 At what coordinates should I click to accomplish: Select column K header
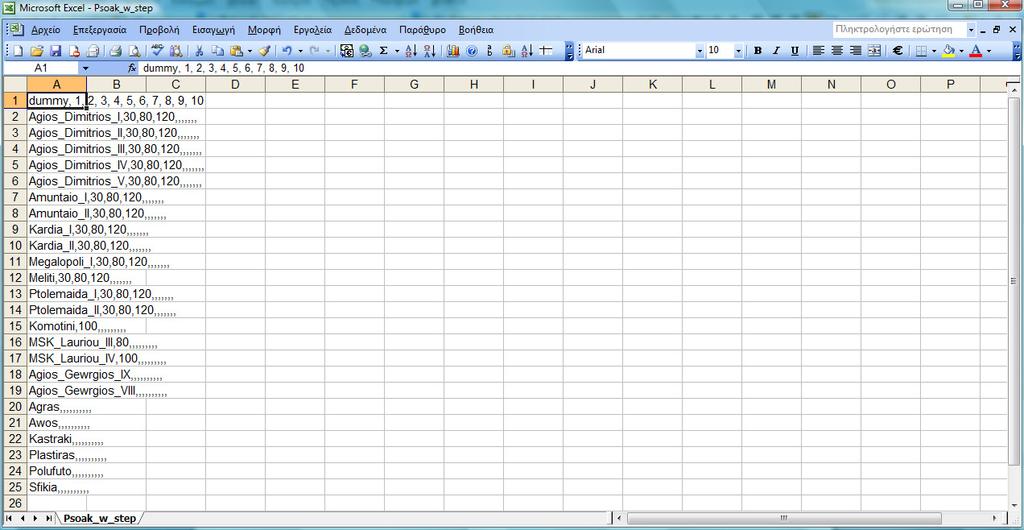(x=652, y=84)
